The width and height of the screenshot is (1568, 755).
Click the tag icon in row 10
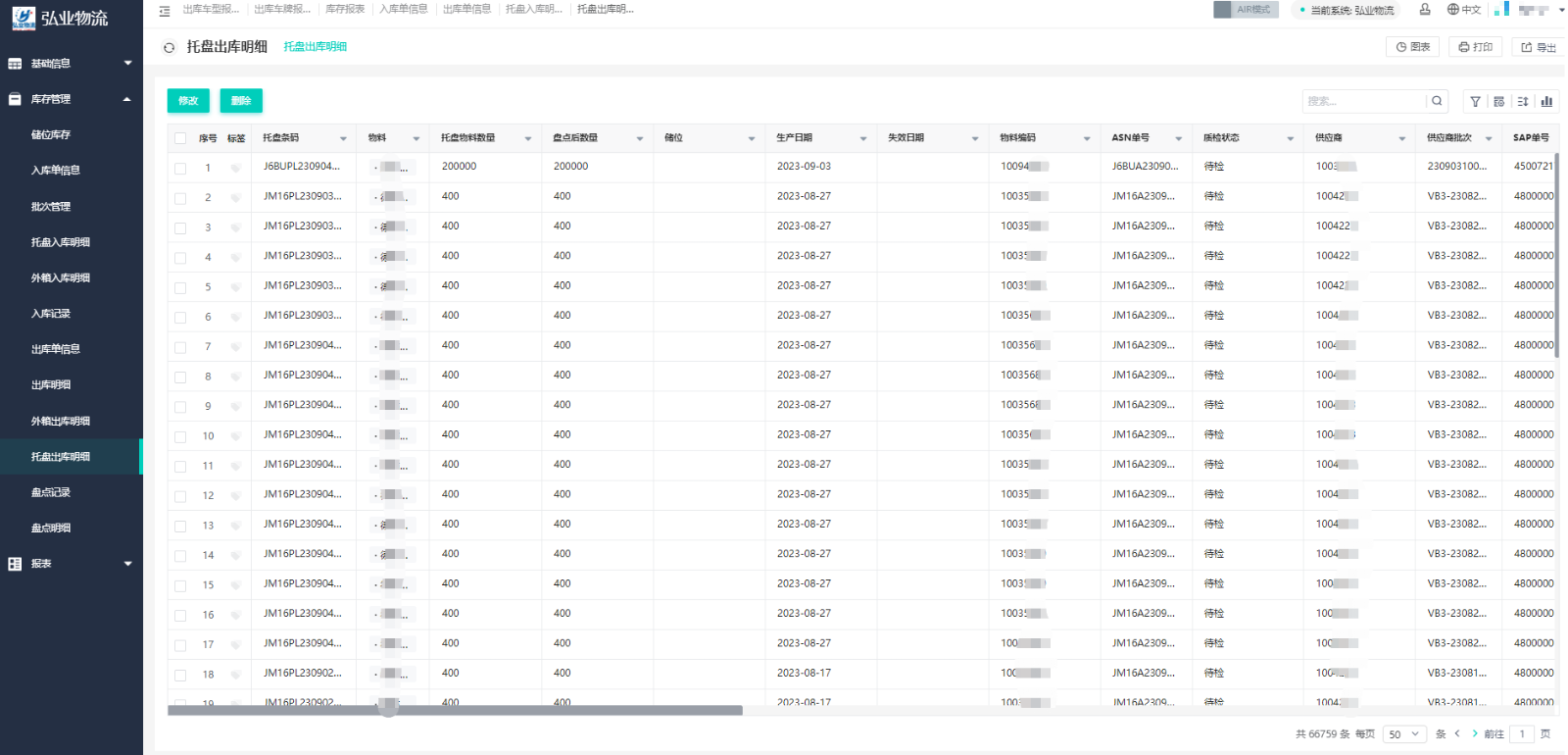[235, 436]
